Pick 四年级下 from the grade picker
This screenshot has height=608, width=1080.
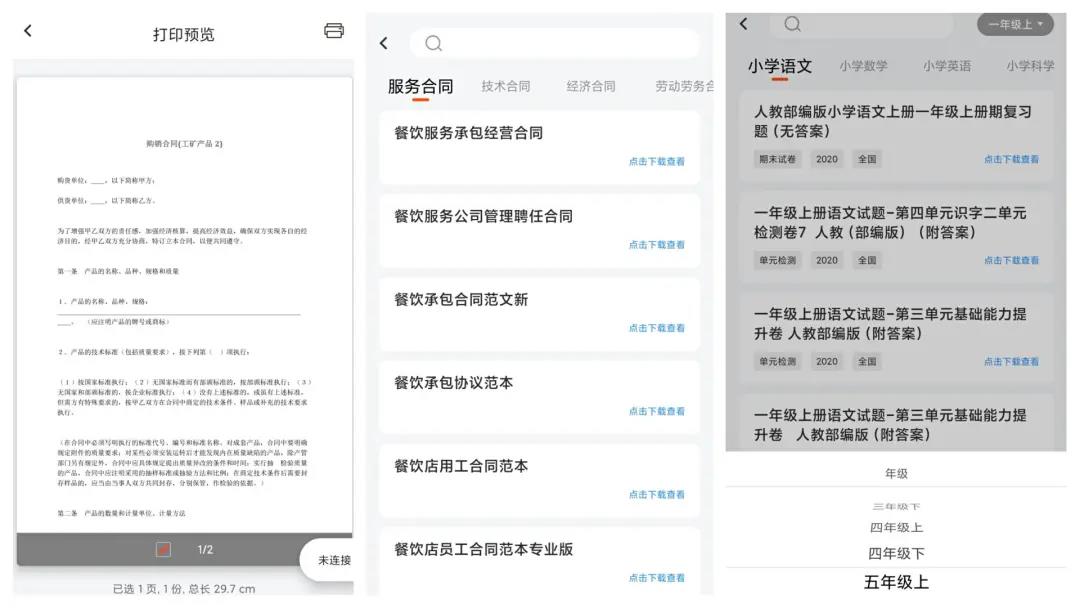tap(896, 553)
